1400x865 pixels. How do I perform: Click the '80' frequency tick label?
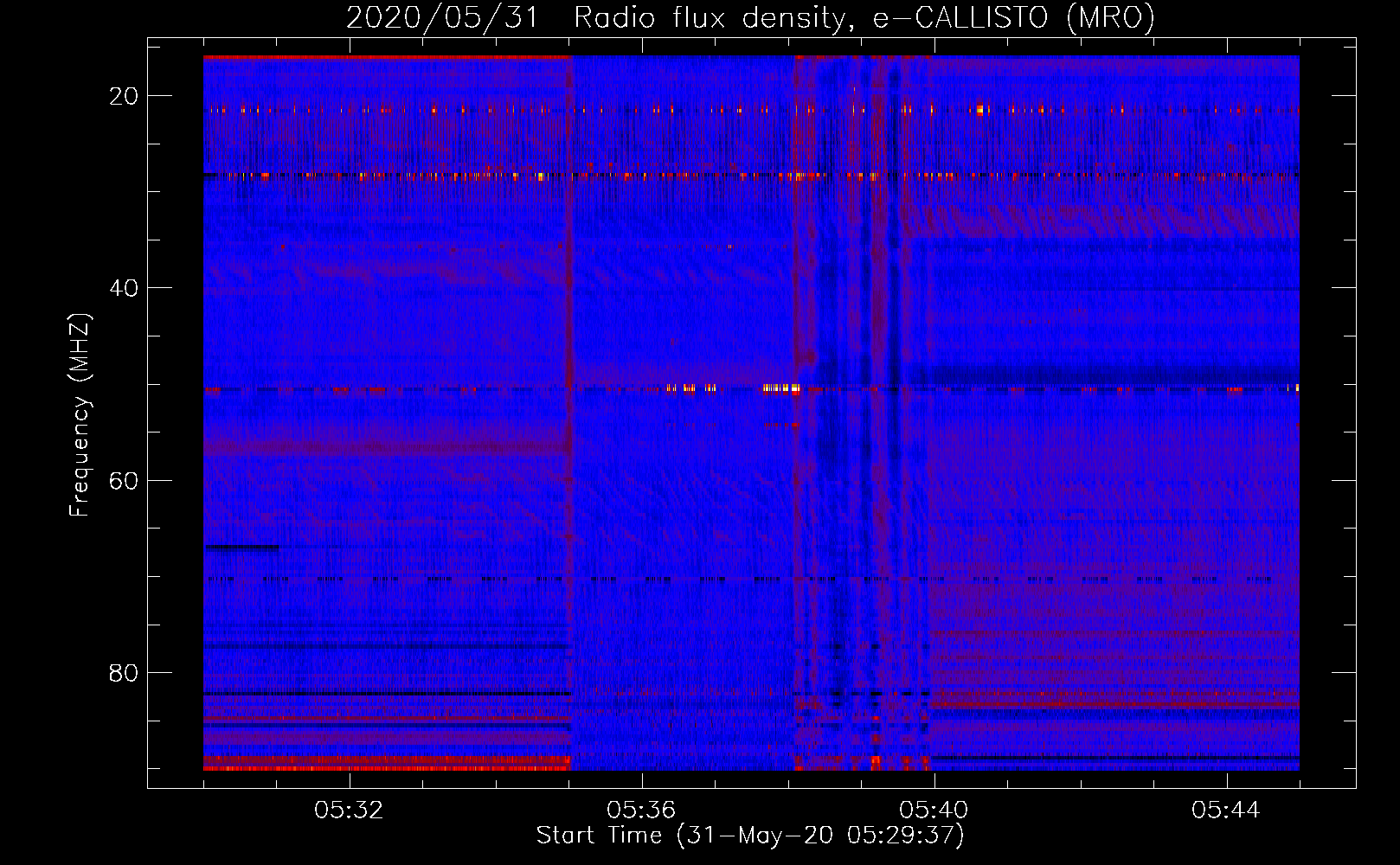pyautogui.click(x=124, y=672)
